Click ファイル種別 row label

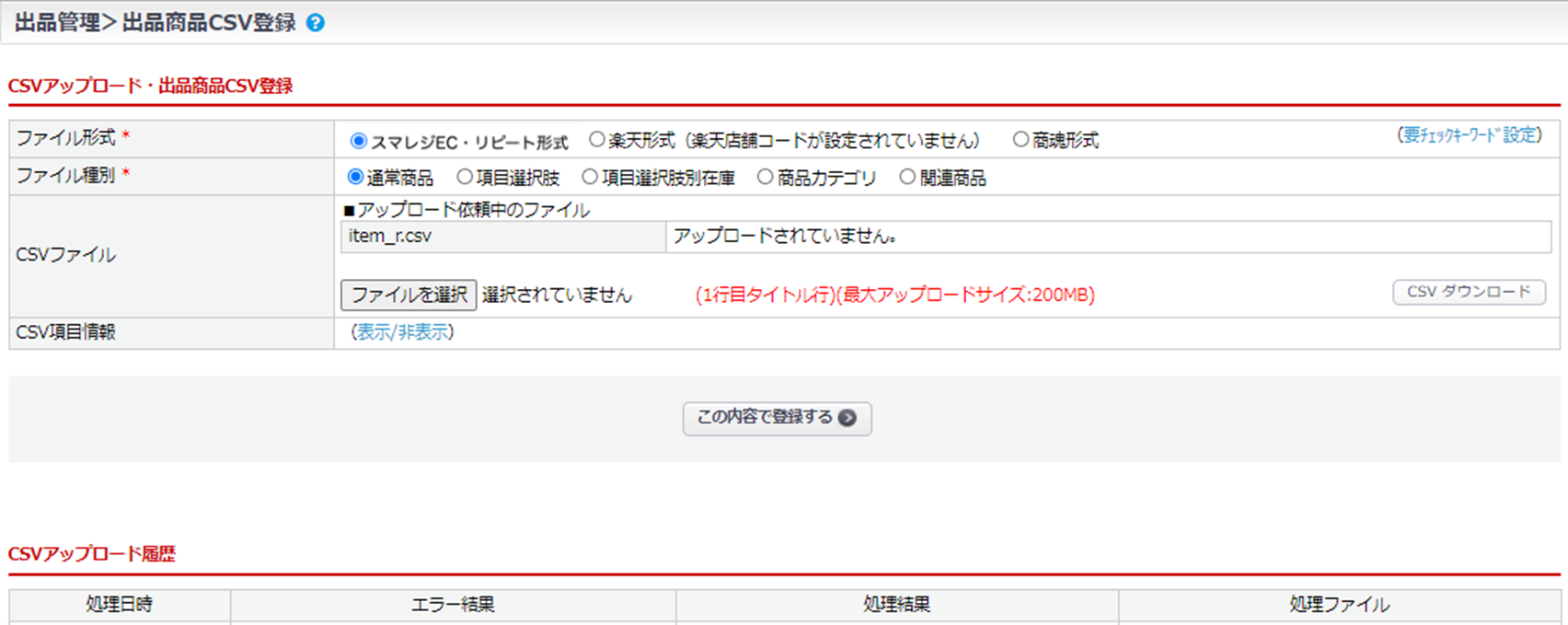click(66, 175)
